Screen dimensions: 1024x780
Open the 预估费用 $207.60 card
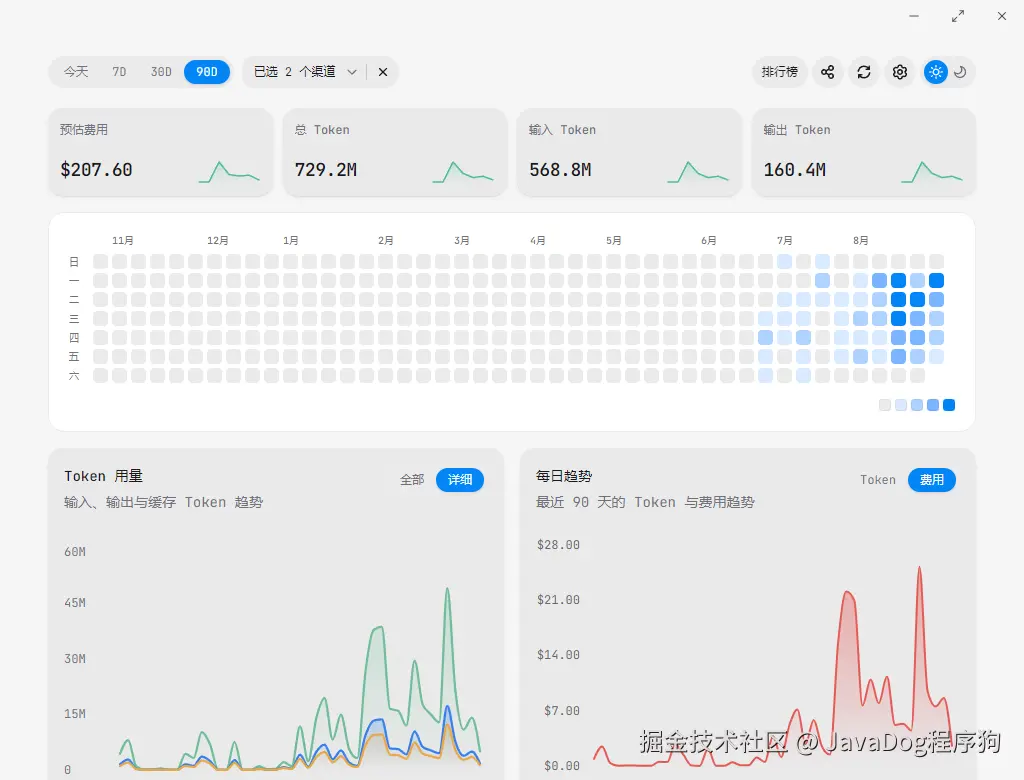(161, 152)
